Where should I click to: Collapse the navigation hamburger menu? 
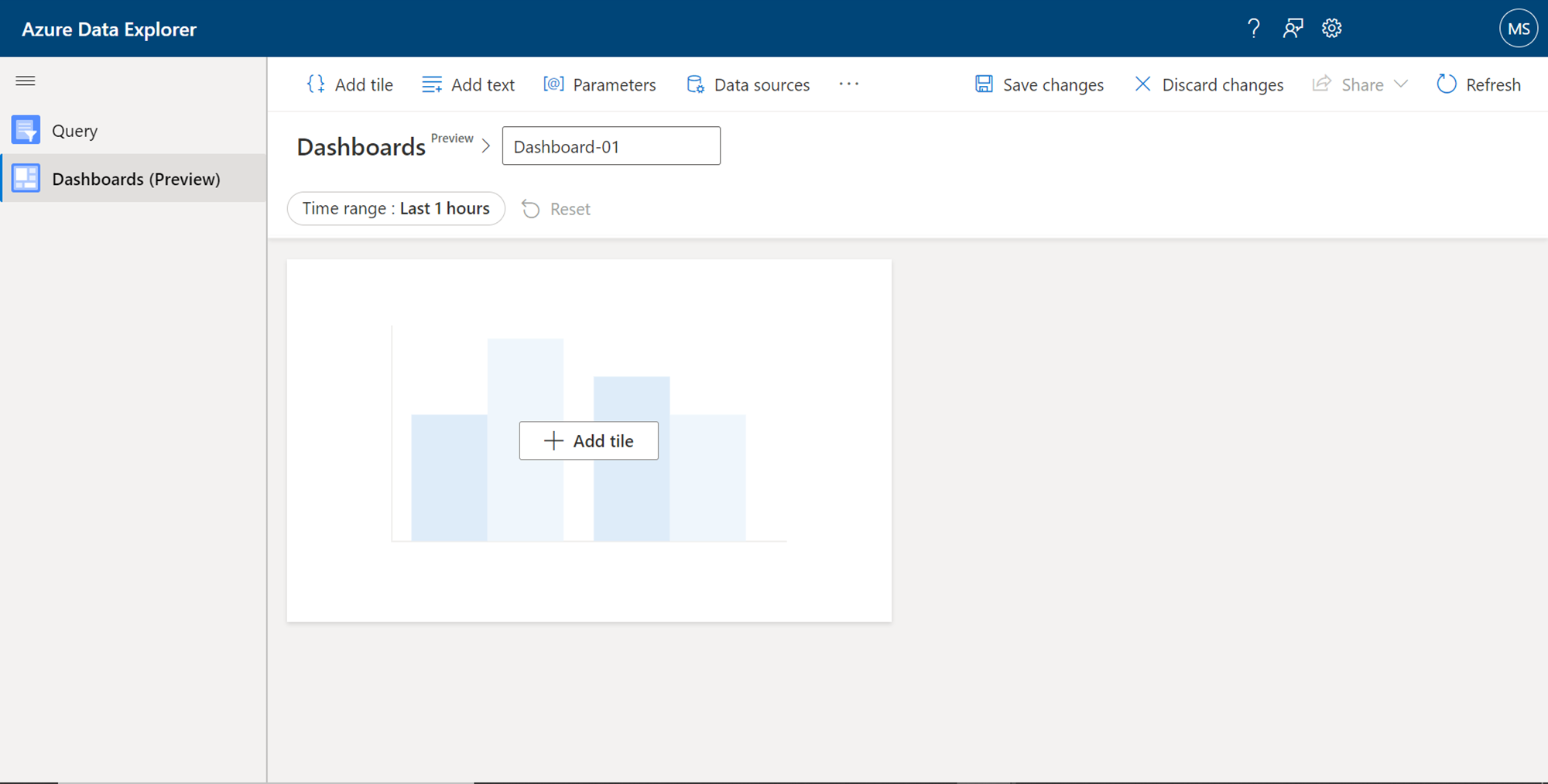[26, 80]
